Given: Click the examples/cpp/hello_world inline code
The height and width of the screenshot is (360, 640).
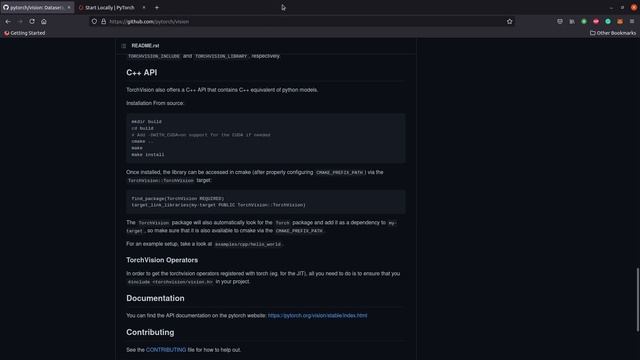Looking at the screenshot, I should pos(248,244).
